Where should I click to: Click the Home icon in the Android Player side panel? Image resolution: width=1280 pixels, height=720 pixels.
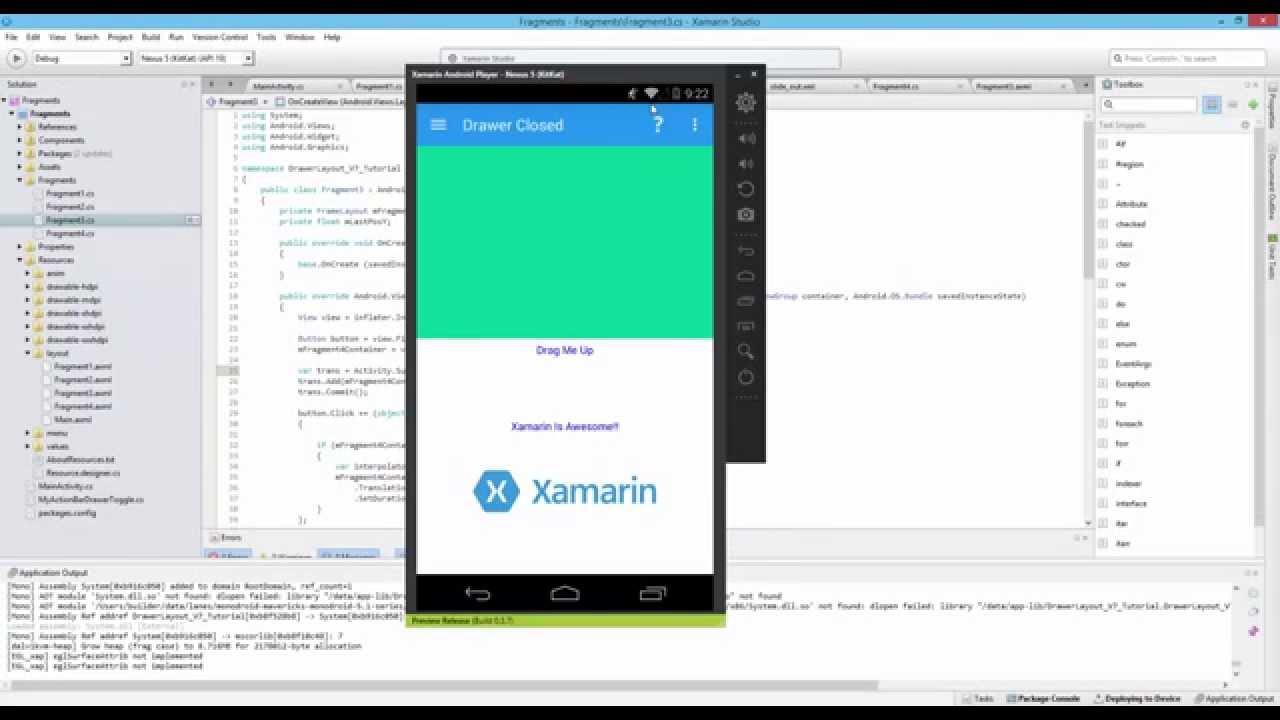(746, 276)
